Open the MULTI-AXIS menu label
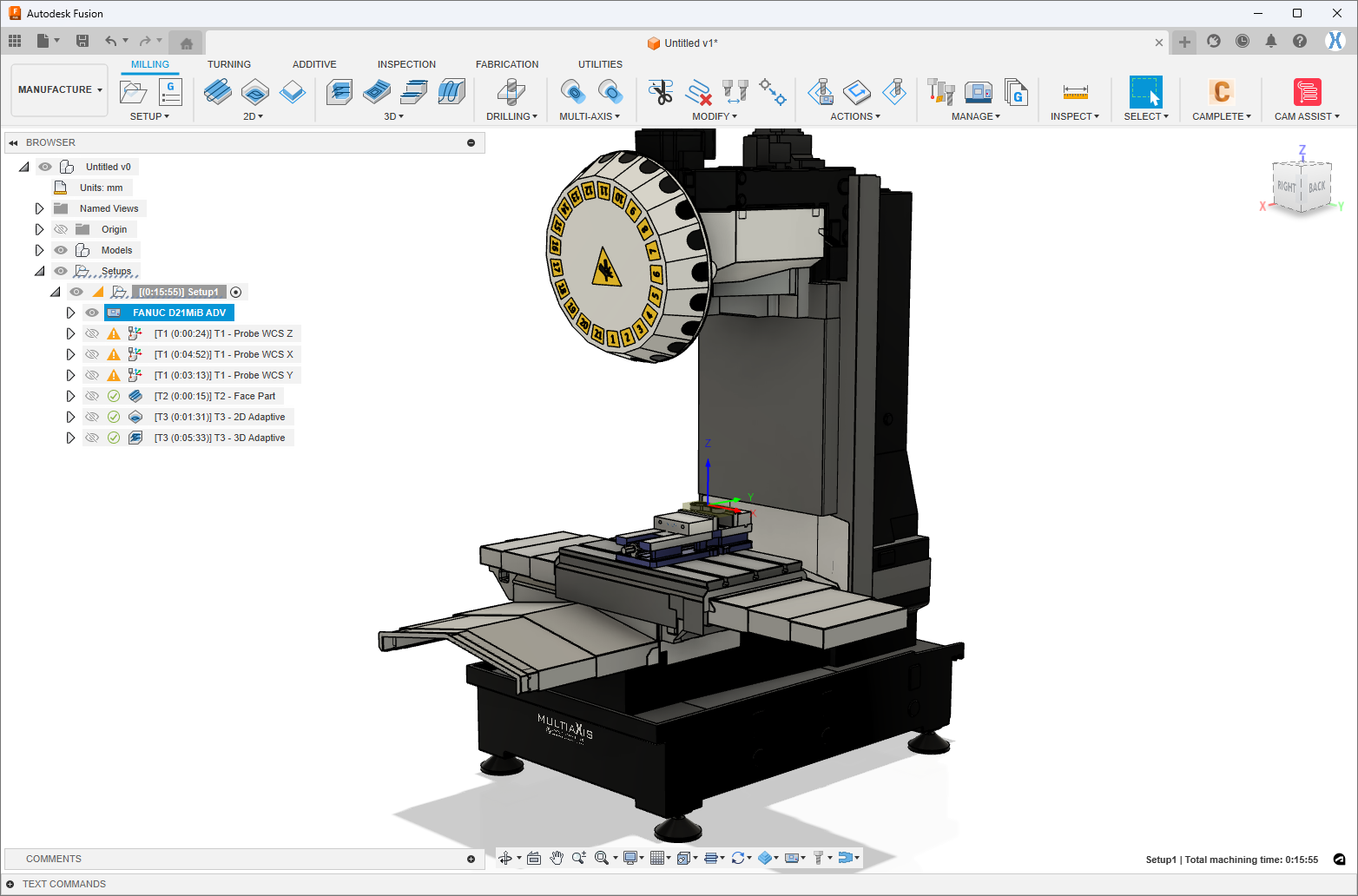This screenshot has width=1358, height=896. [x=589, y=116]
